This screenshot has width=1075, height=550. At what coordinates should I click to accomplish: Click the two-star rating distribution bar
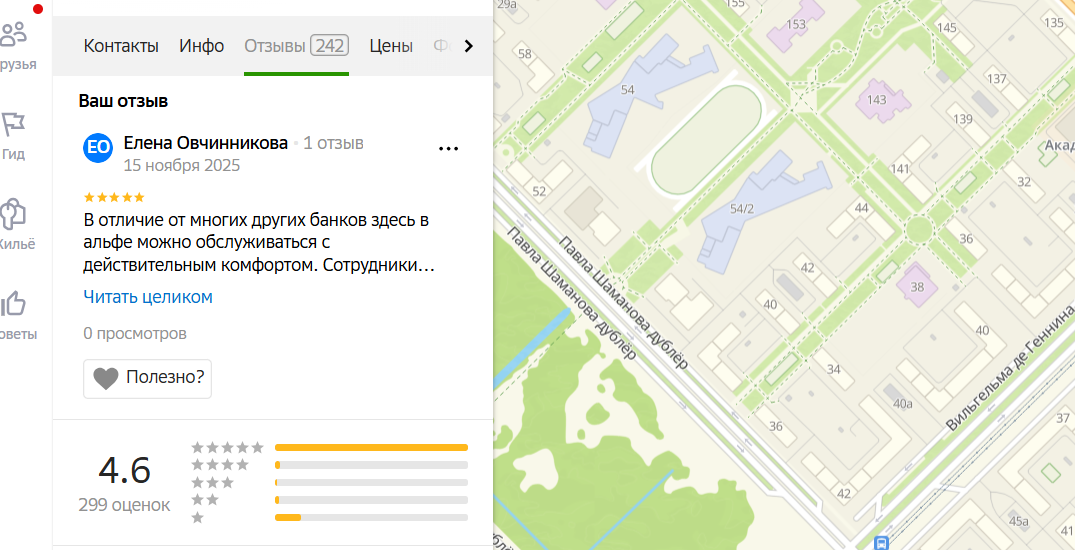click(372, 500)
